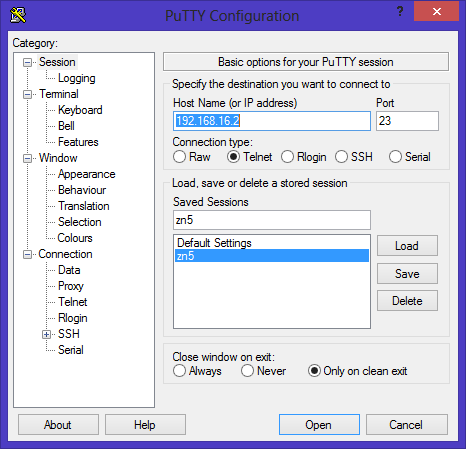Click the Load button

click(x=407, y=246)
